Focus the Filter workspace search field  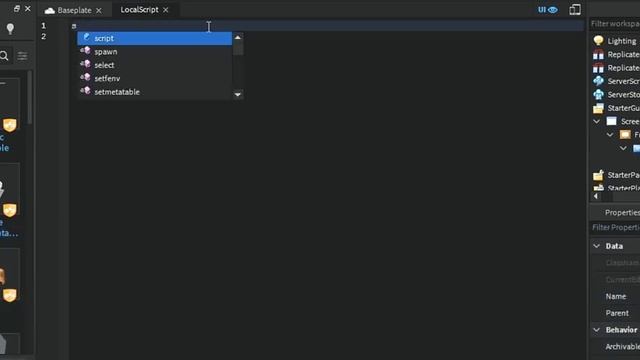(x=615, y=24)
